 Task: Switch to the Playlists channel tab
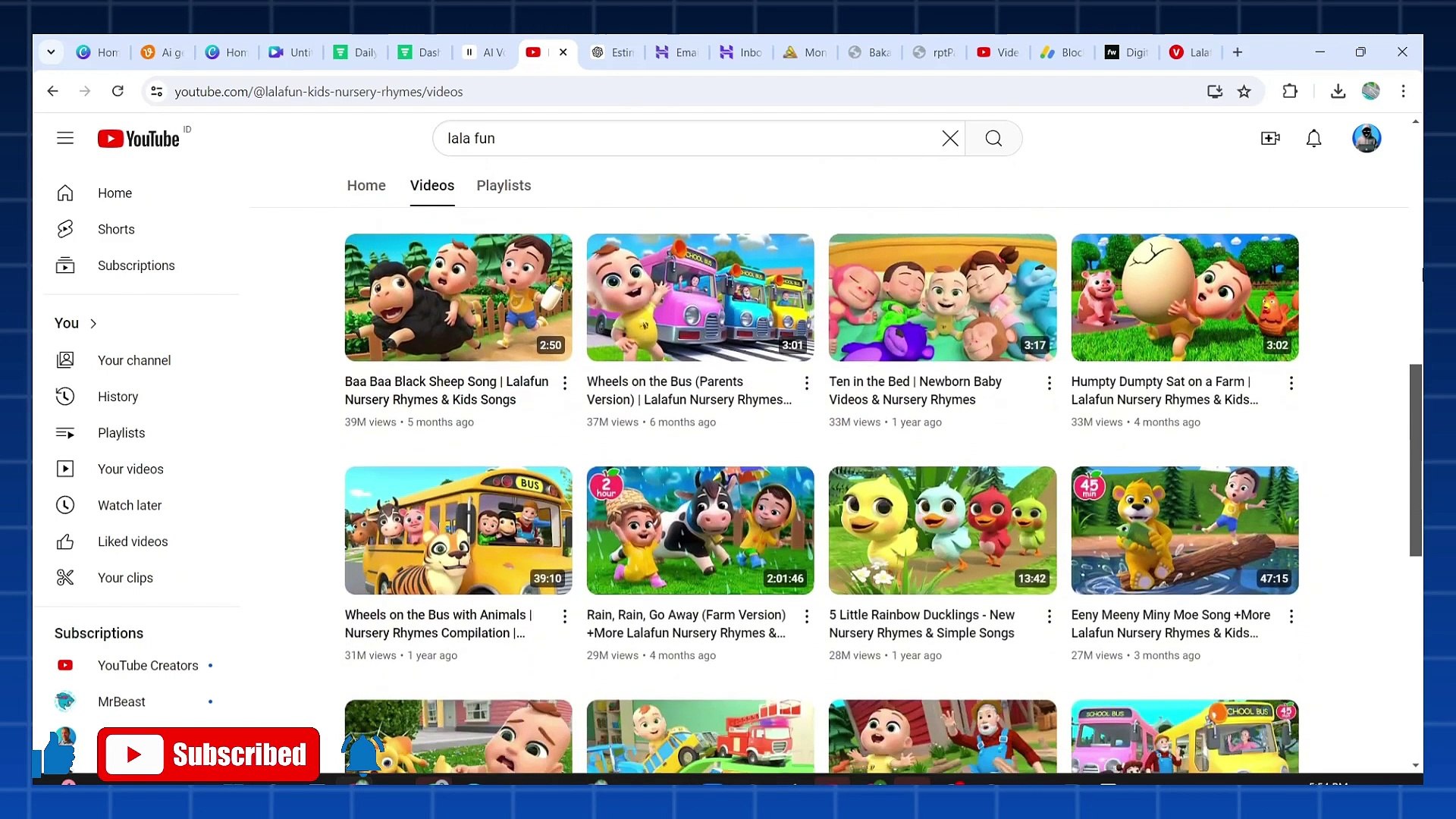click(504, 186)
